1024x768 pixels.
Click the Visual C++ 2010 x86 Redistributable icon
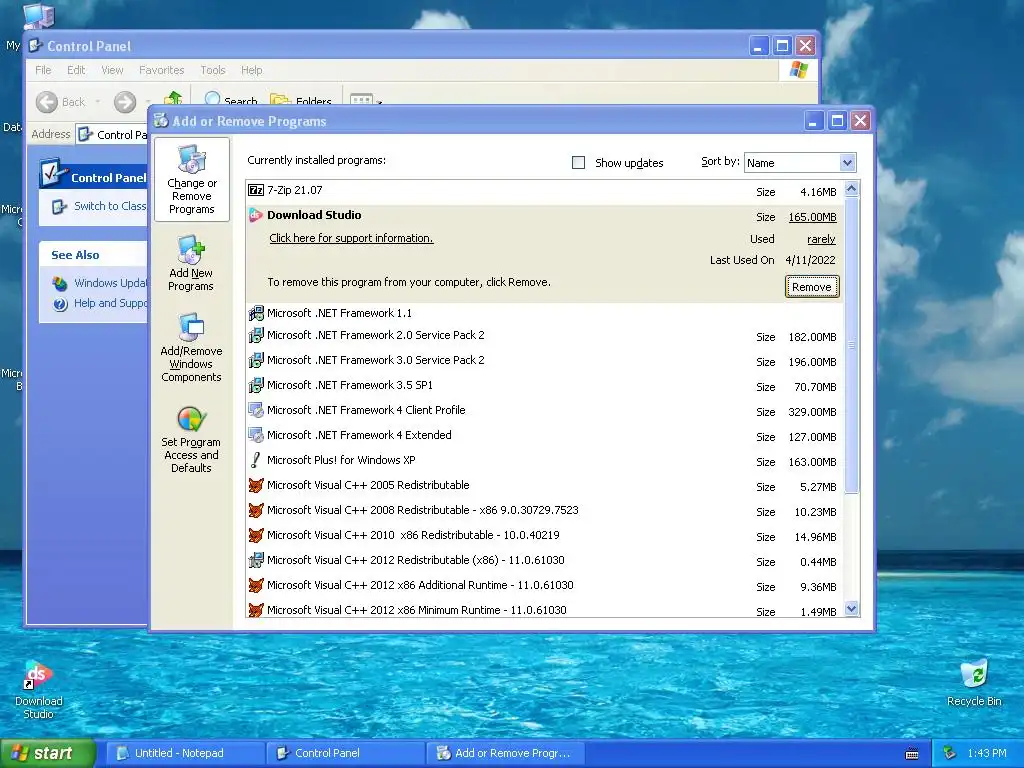point(256,535)
